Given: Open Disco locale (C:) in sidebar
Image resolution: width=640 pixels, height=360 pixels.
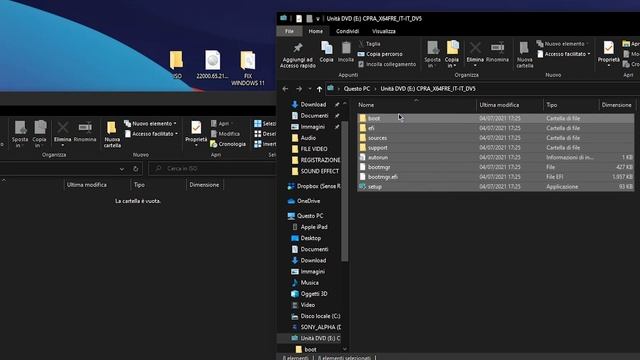Looking at the screenshot, I should click(320, 316).
